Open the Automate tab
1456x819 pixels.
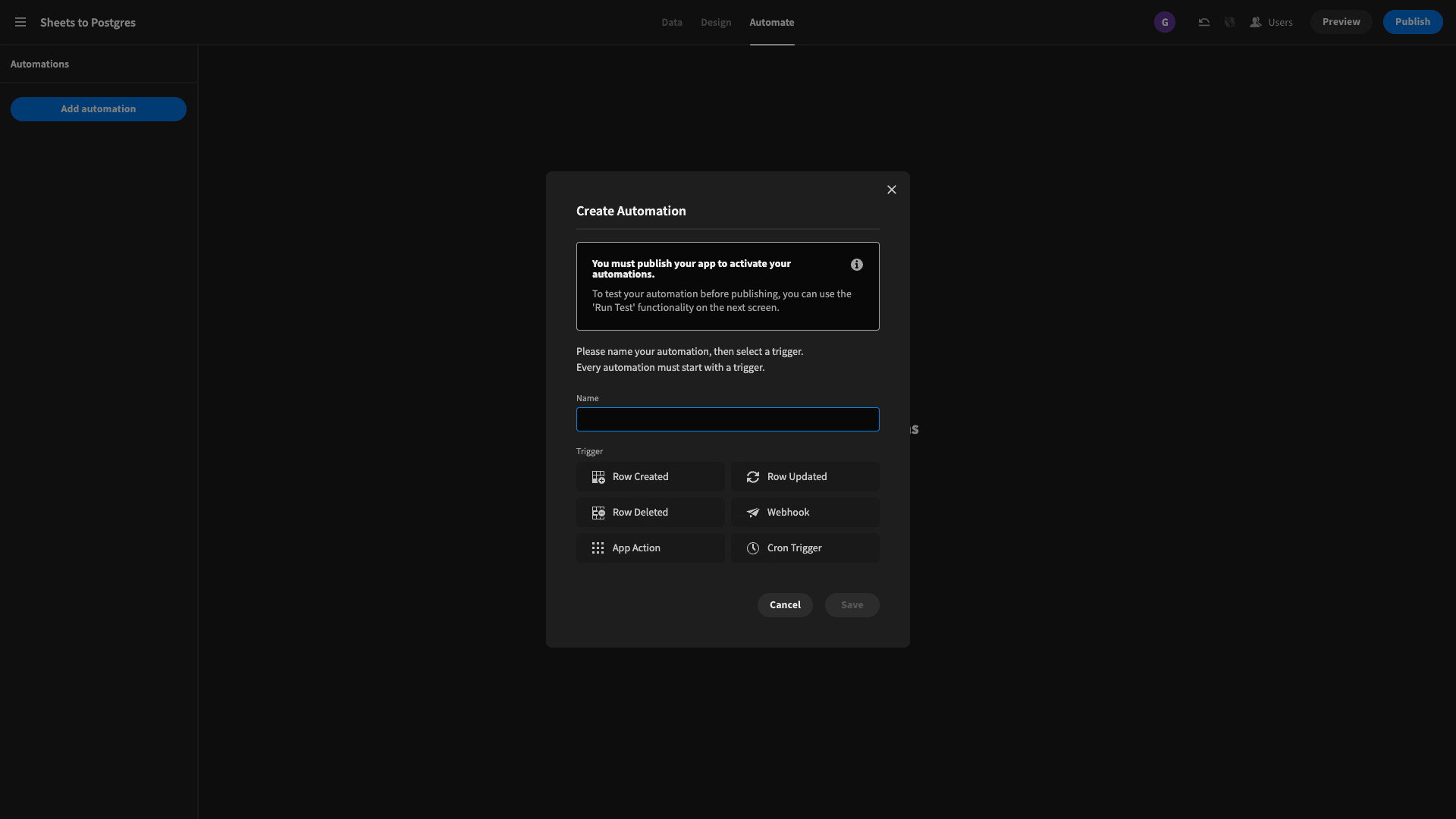[x=772, y=23]
